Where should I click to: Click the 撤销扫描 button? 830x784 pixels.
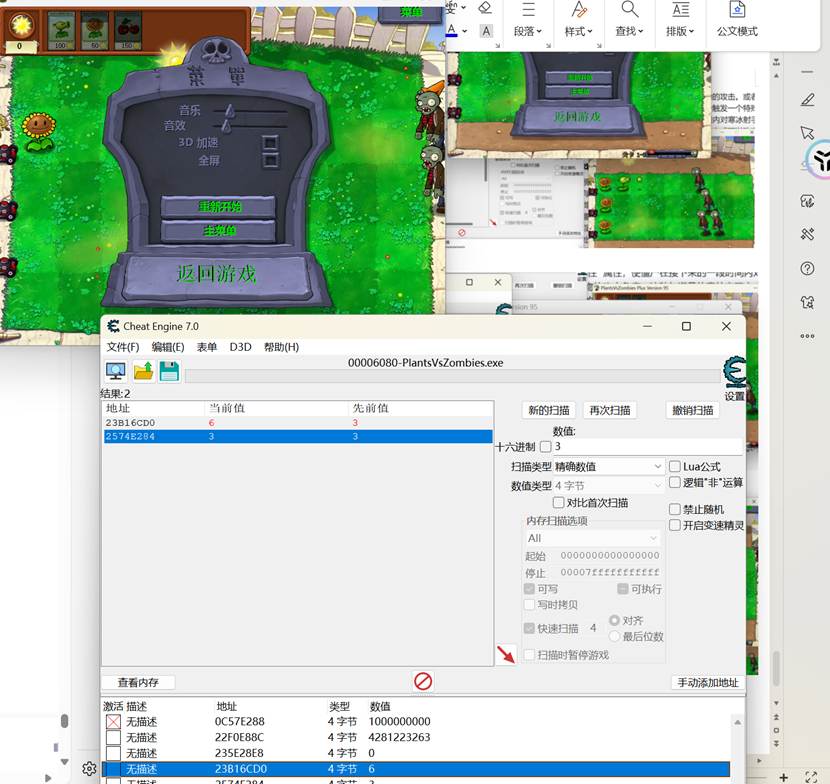coord(692,410)
